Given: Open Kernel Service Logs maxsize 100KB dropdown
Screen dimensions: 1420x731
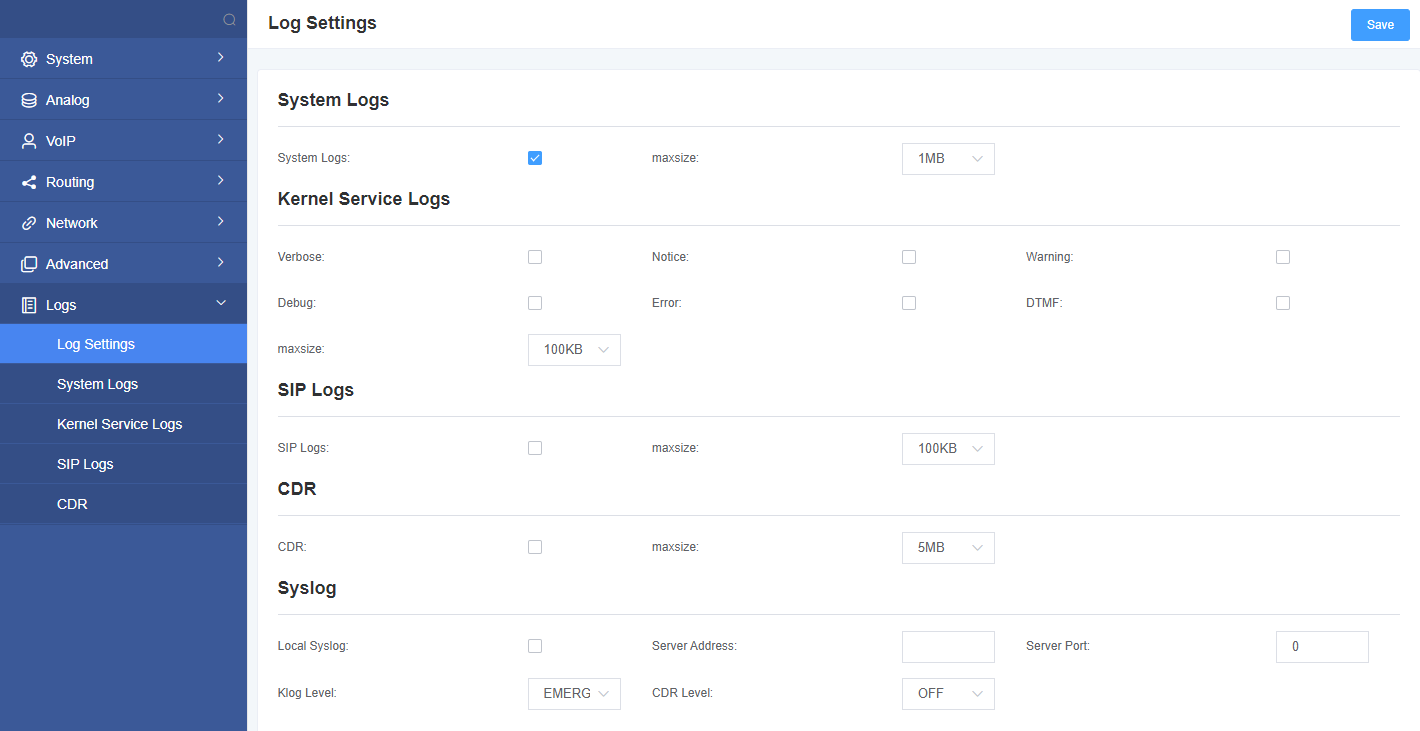Looking at the screenshot, I should click(x=574, y=350).
